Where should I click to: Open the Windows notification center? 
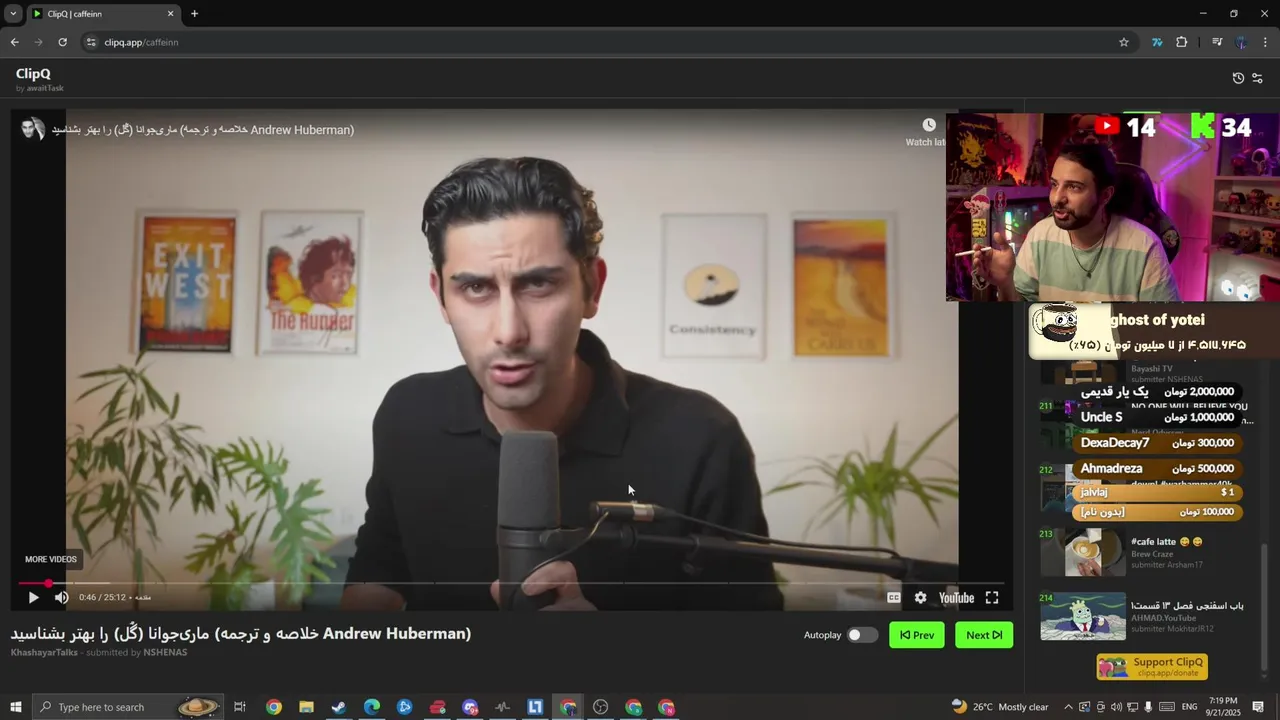(1259, 707)
